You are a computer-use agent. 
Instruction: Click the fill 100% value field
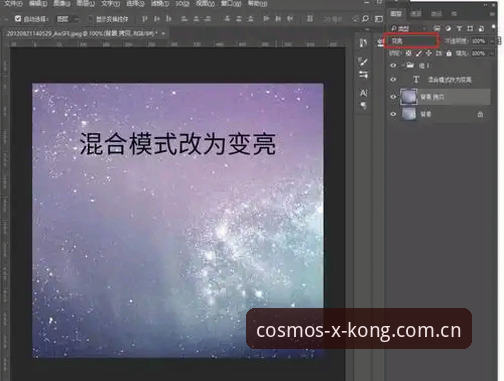coord(479,53)
